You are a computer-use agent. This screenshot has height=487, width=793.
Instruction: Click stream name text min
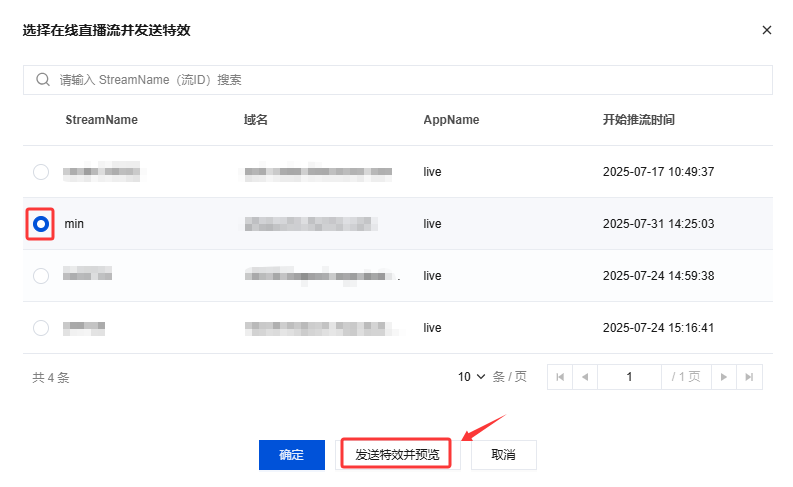tap(74, 224)
